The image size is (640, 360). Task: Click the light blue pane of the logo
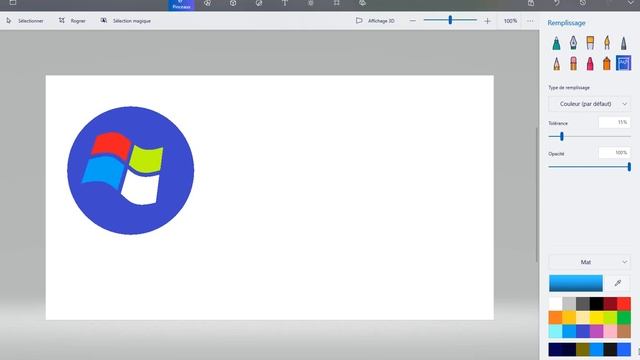point(103,172)
